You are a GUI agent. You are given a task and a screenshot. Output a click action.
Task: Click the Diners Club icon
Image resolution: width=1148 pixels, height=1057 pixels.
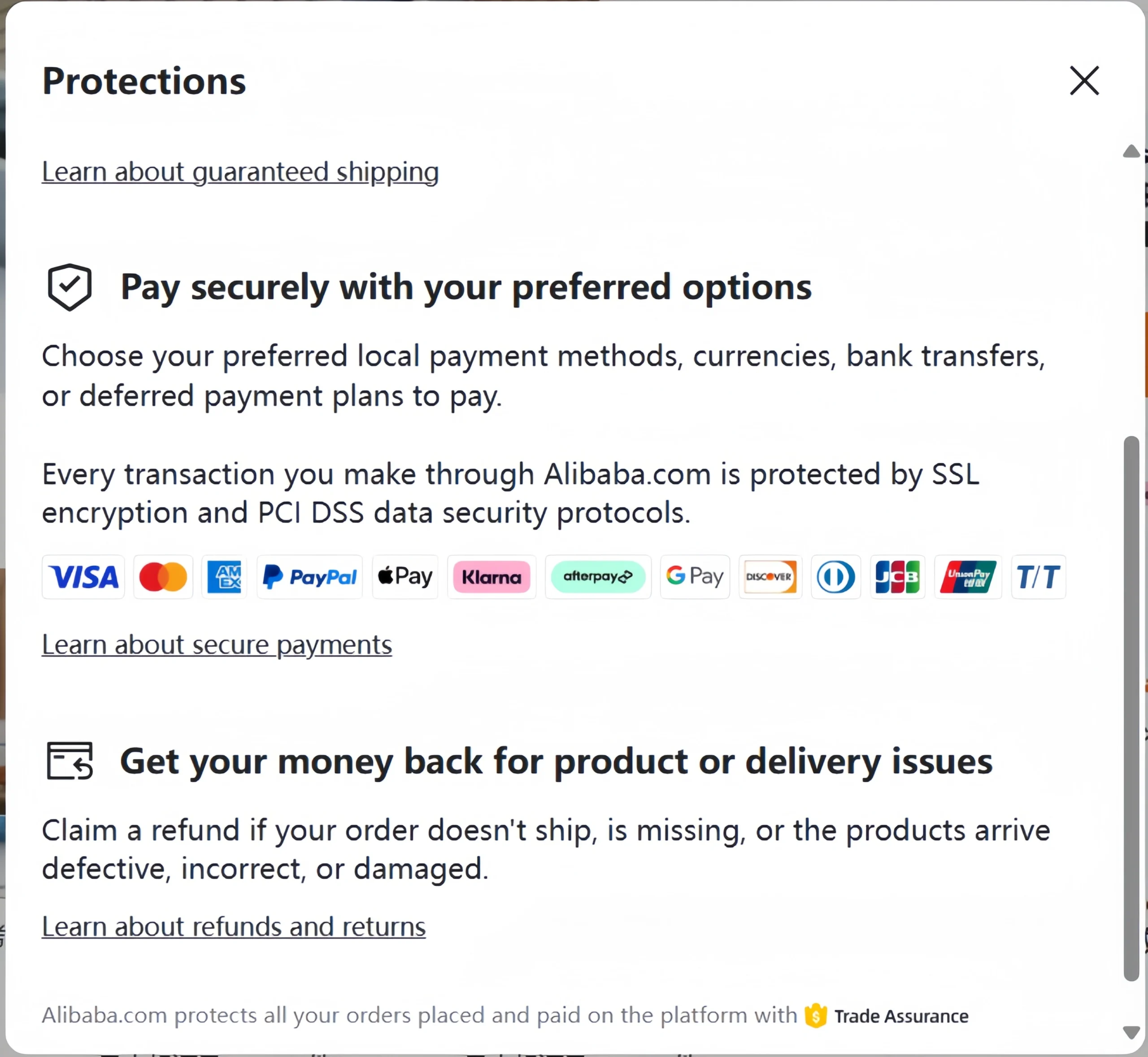(x=836, y=577)
